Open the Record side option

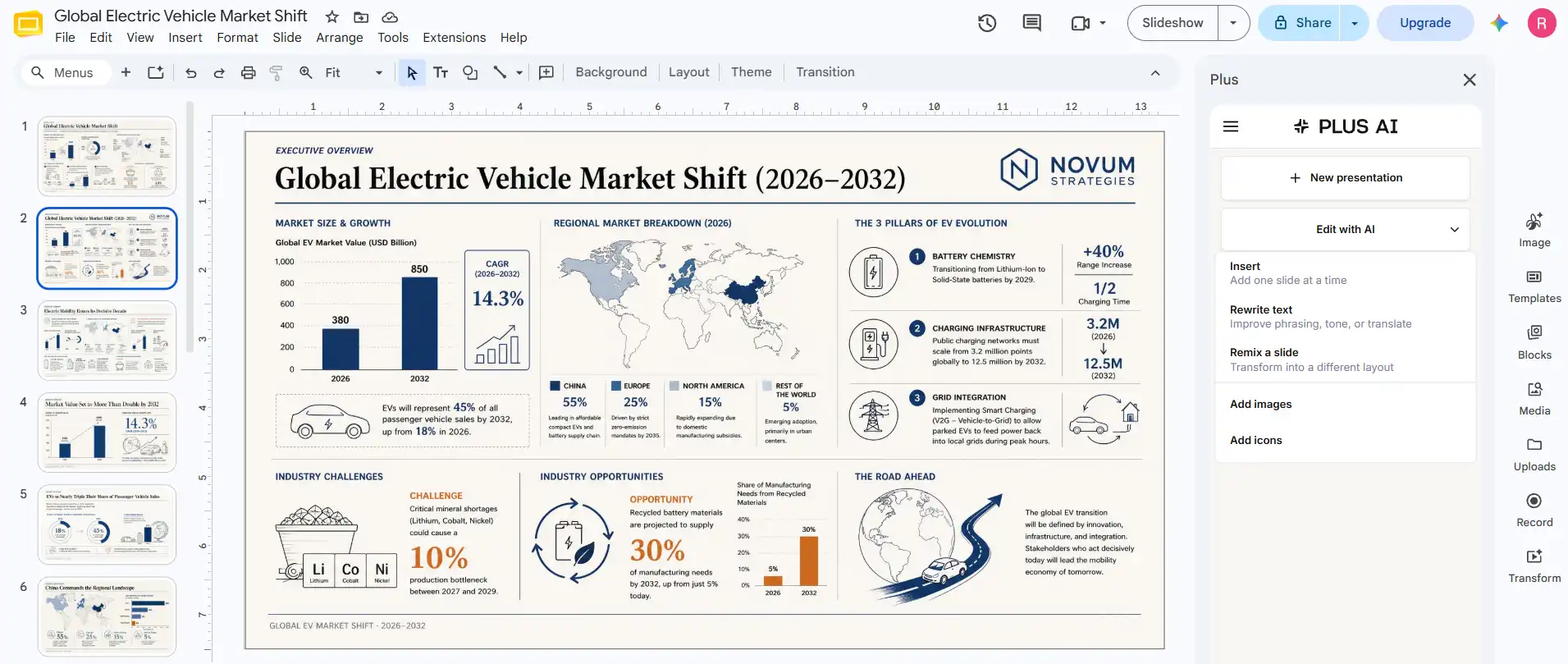tap(1534, 511)
